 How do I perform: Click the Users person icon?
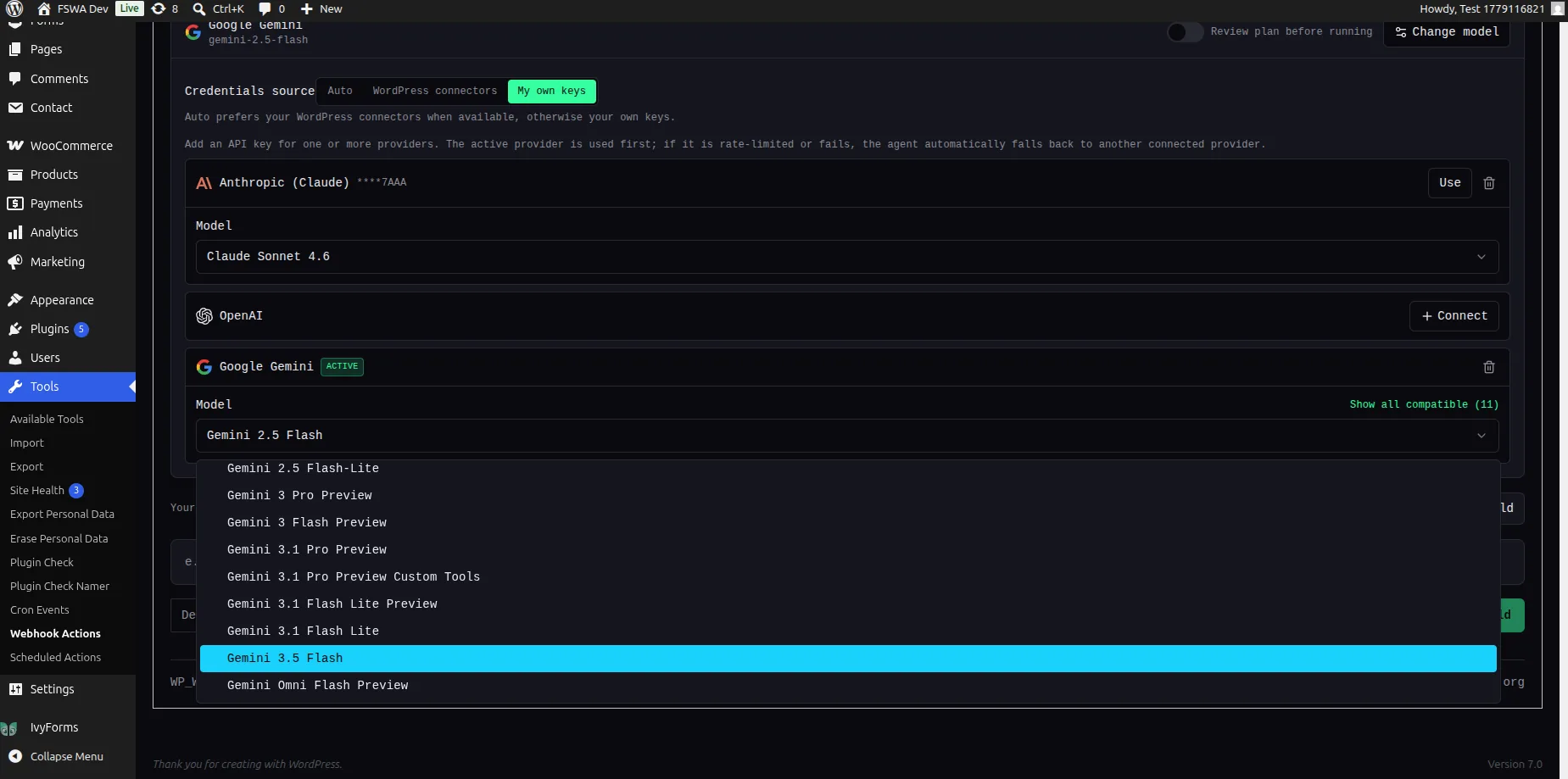[15, 358]
